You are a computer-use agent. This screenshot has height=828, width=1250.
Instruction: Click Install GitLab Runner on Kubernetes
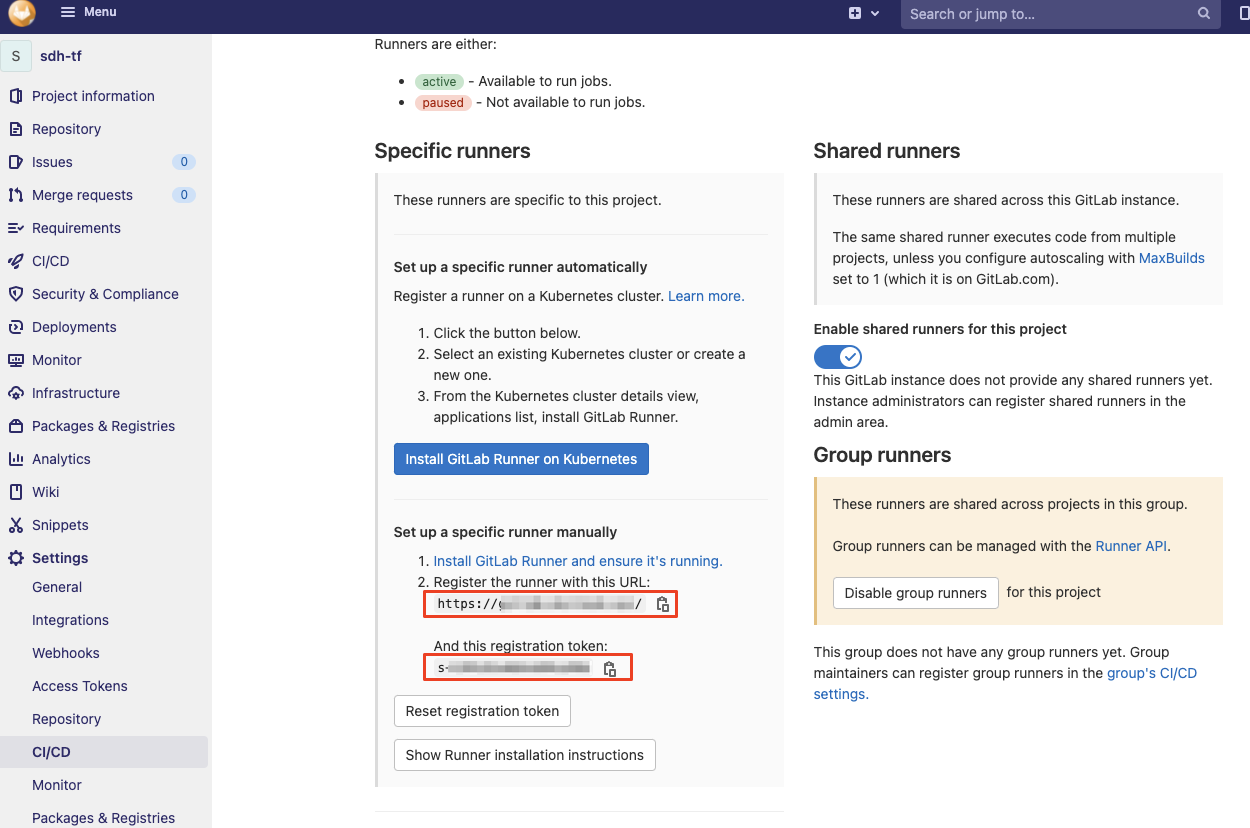521,459
